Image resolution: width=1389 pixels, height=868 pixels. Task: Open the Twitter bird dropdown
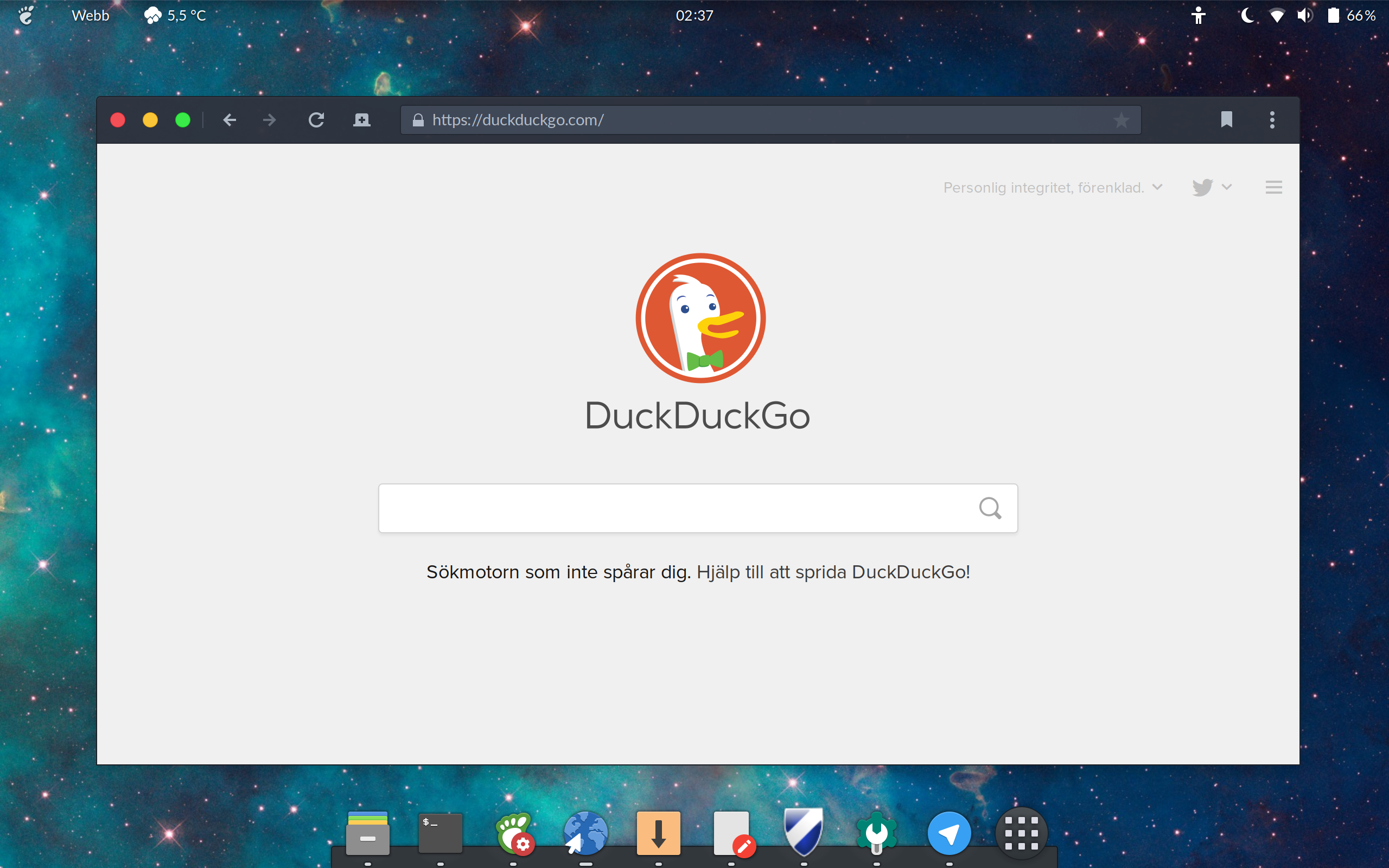tap(1212, 187)
